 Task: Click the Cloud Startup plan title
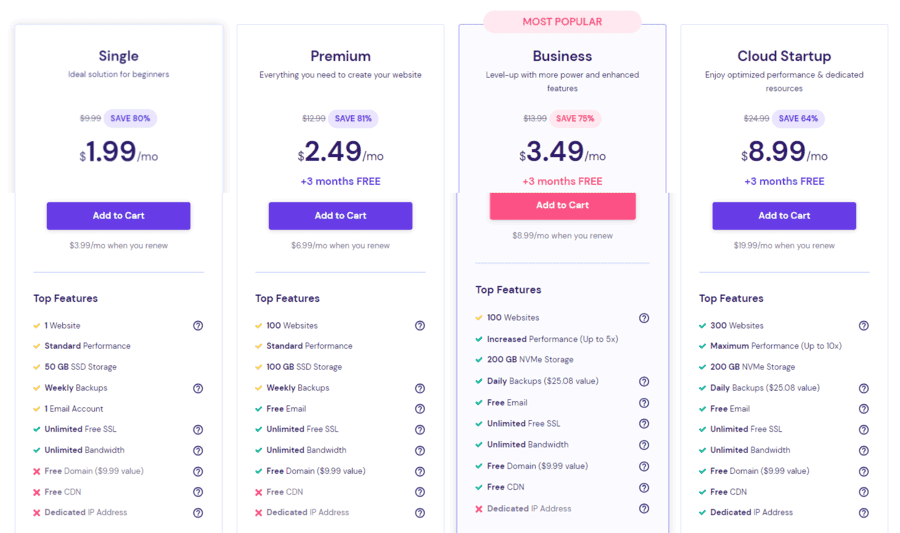point(784,56)
